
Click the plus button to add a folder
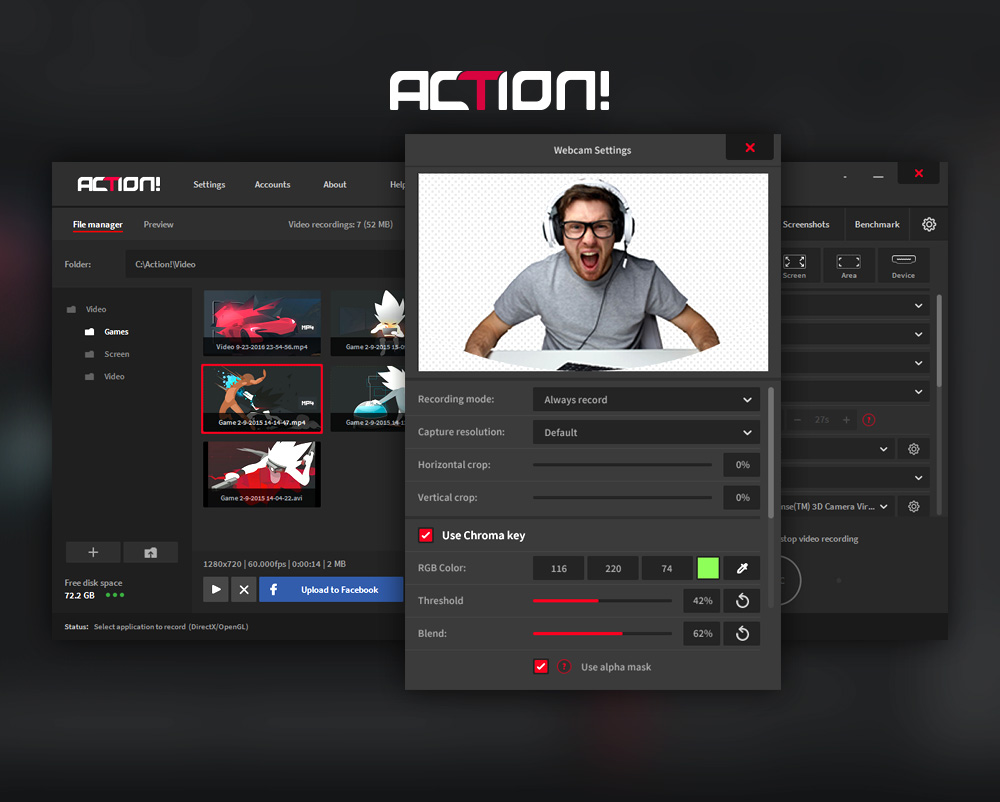(x=92, y=551)
